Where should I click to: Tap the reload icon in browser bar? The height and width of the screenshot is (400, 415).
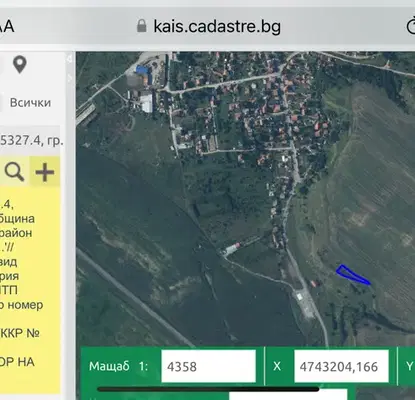point(411,26)
